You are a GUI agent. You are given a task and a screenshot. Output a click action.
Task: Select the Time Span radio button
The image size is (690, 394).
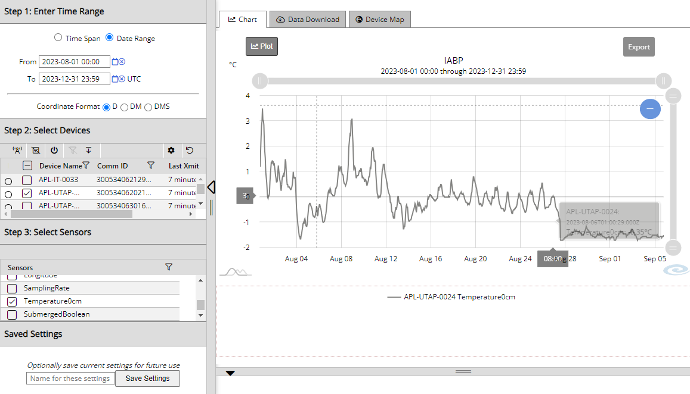point(58,37)
